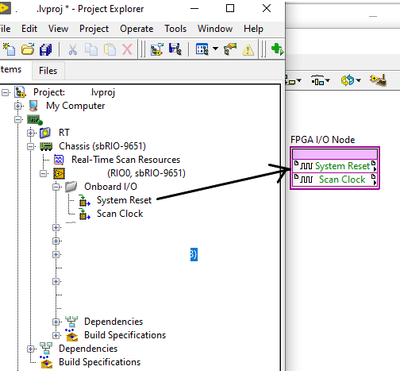The image size is (400, 371).
Task: Open the File menu
Action: coord(5,29)
